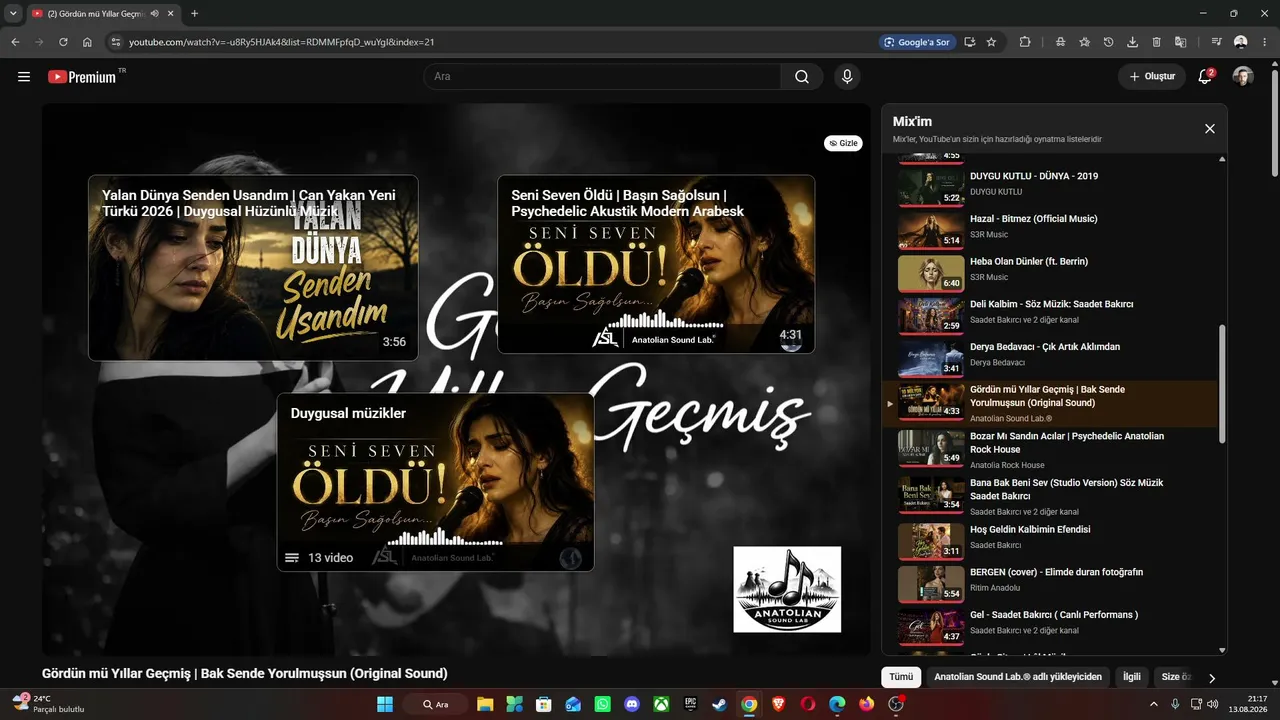
Task: Launch Steam from the taskbar
Action: tap(719, 704)
